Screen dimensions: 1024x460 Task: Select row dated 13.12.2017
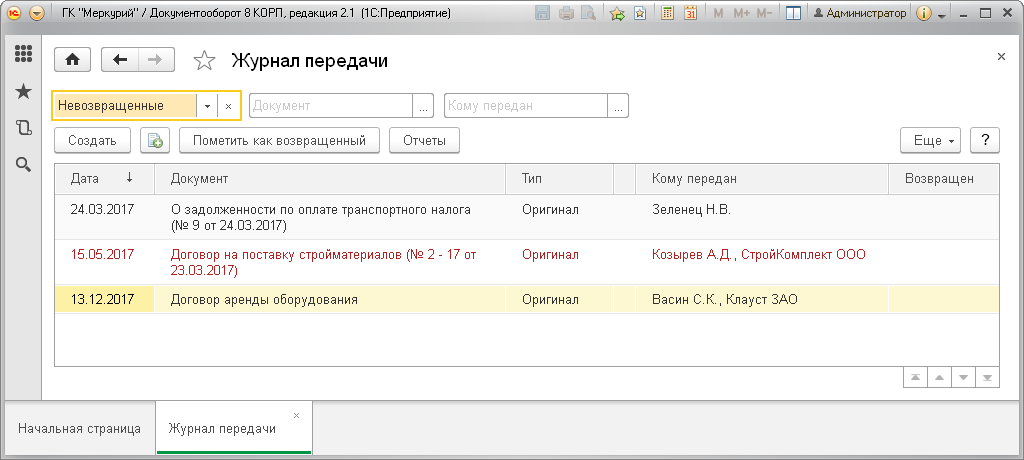click(x=526, y=299)
